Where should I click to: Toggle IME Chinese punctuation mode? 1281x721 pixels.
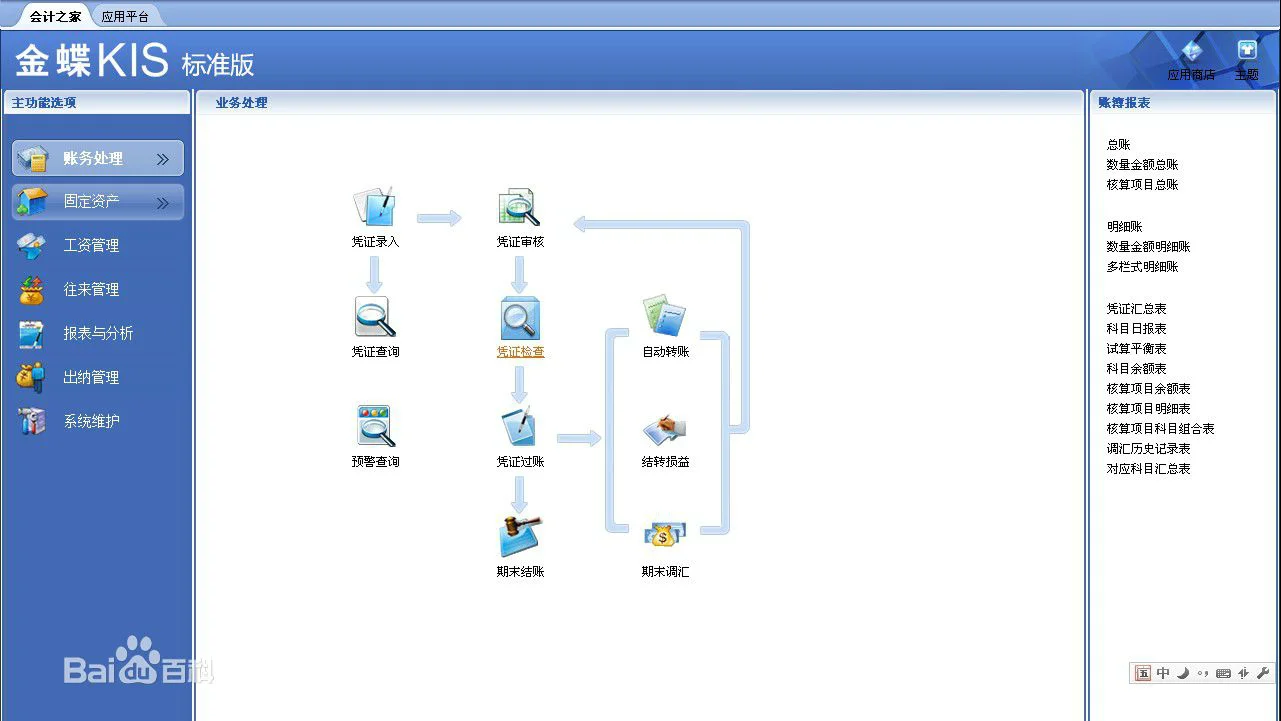click(x=1203, y=673)
